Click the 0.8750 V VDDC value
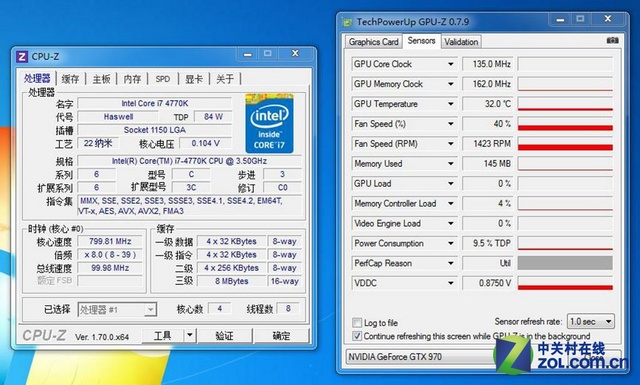Screen dimensions: 640x385 click(487, 283)
